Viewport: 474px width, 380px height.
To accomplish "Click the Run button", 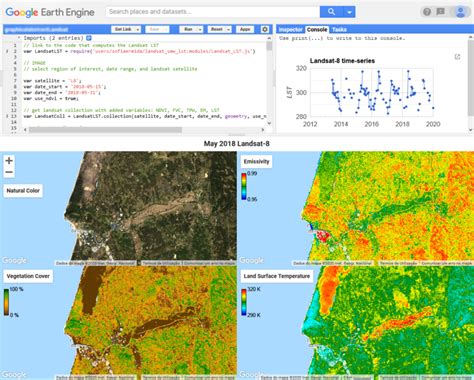I will 188,29.
